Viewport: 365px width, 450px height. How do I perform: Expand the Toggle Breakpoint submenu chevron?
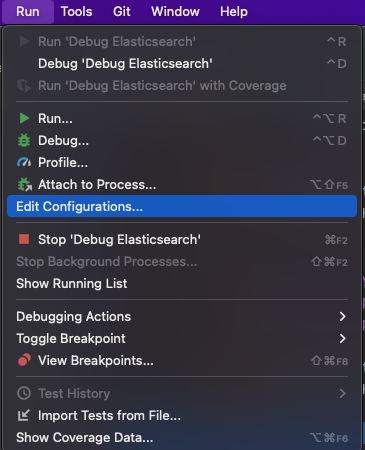342,338
